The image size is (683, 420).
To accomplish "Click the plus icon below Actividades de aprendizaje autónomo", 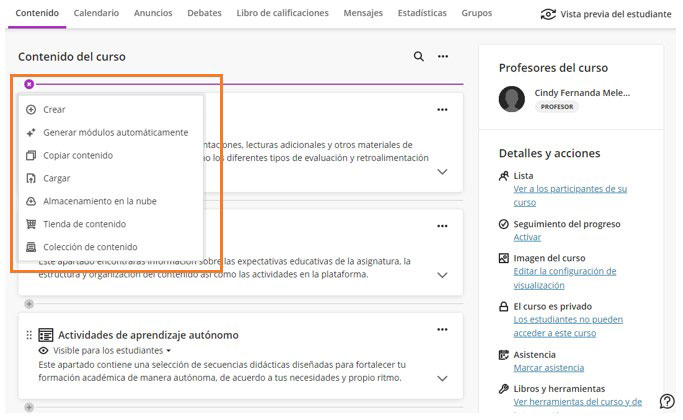I will [x=29, y=408].
